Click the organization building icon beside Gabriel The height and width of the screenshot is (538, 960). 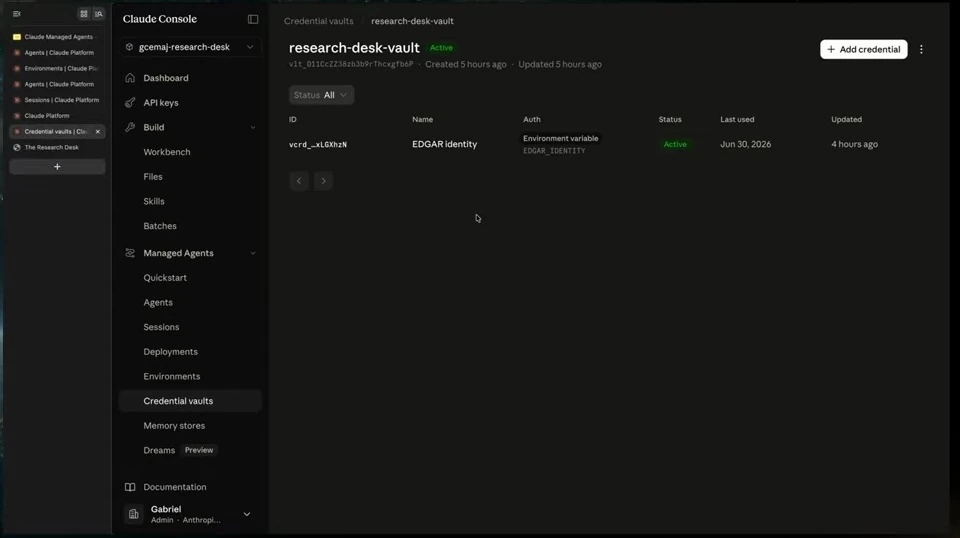[x=133, y=514]
